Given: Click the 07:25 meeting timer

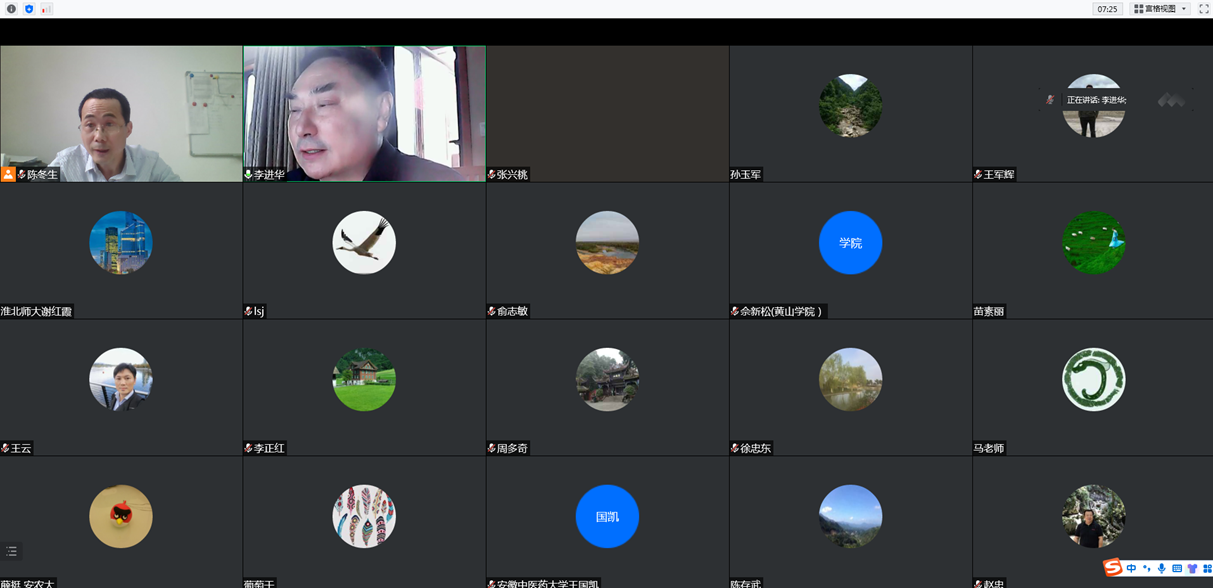Looking at the screenshot, I should [x=1107, y=9].
